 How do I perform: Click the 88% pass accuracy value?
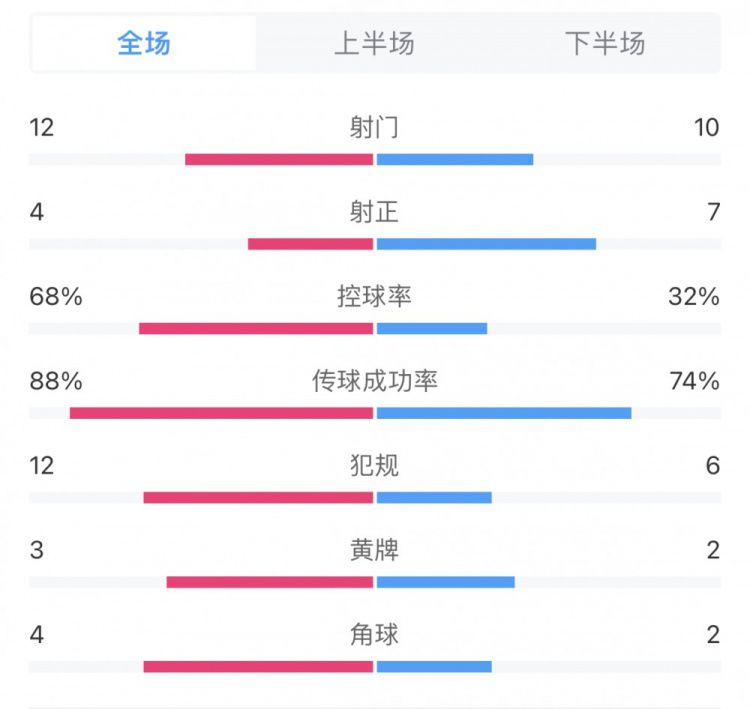56,381
